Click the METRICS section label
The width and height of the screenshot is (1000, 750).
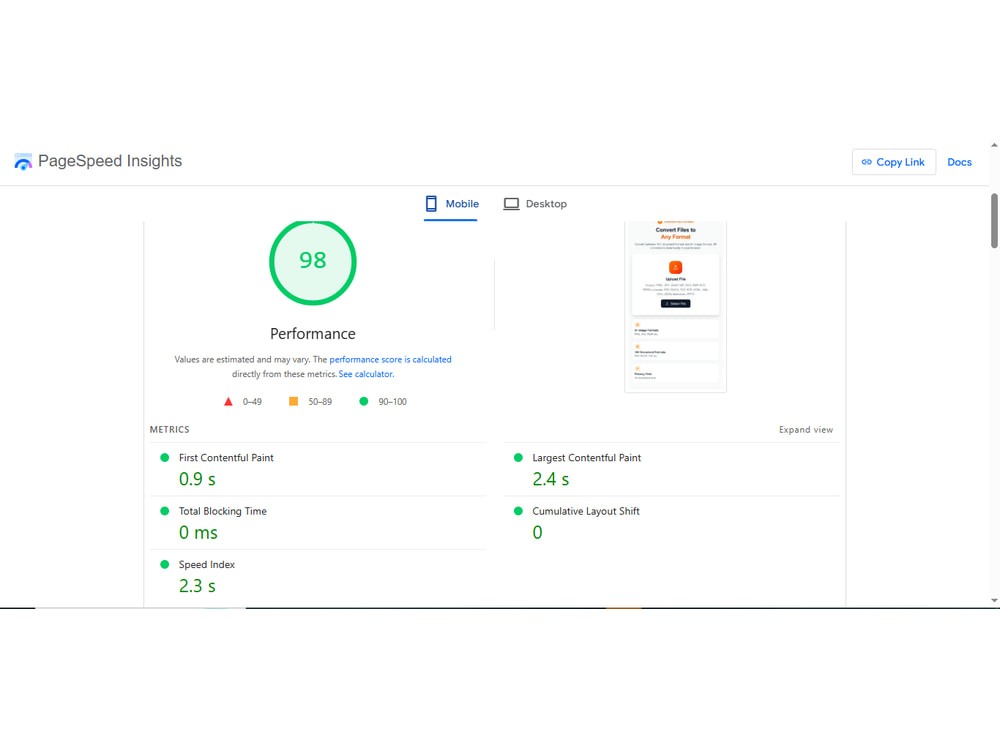click(x=170, y=430)
